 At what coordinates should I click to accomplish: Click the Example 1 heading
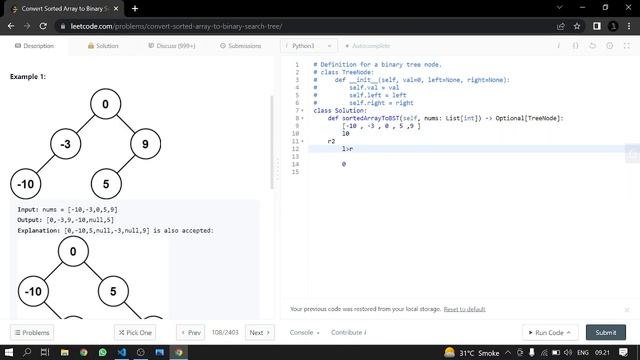coord(28,77)
